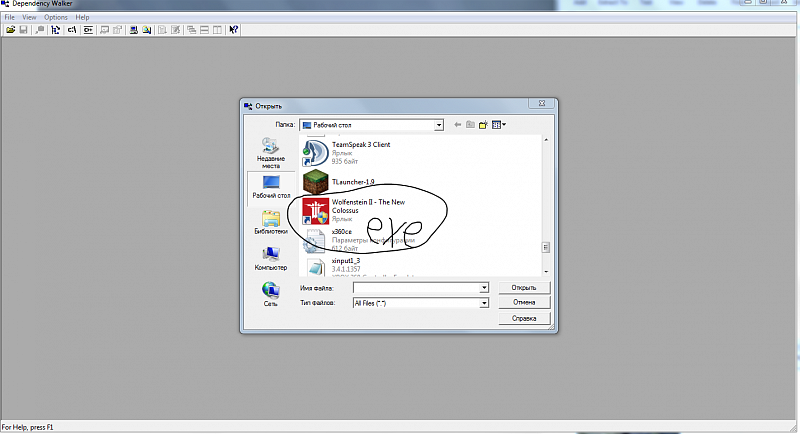Click the Отмена button
Image resolution: width=800 pixels, height=434 pixels.
pos(524,302)
